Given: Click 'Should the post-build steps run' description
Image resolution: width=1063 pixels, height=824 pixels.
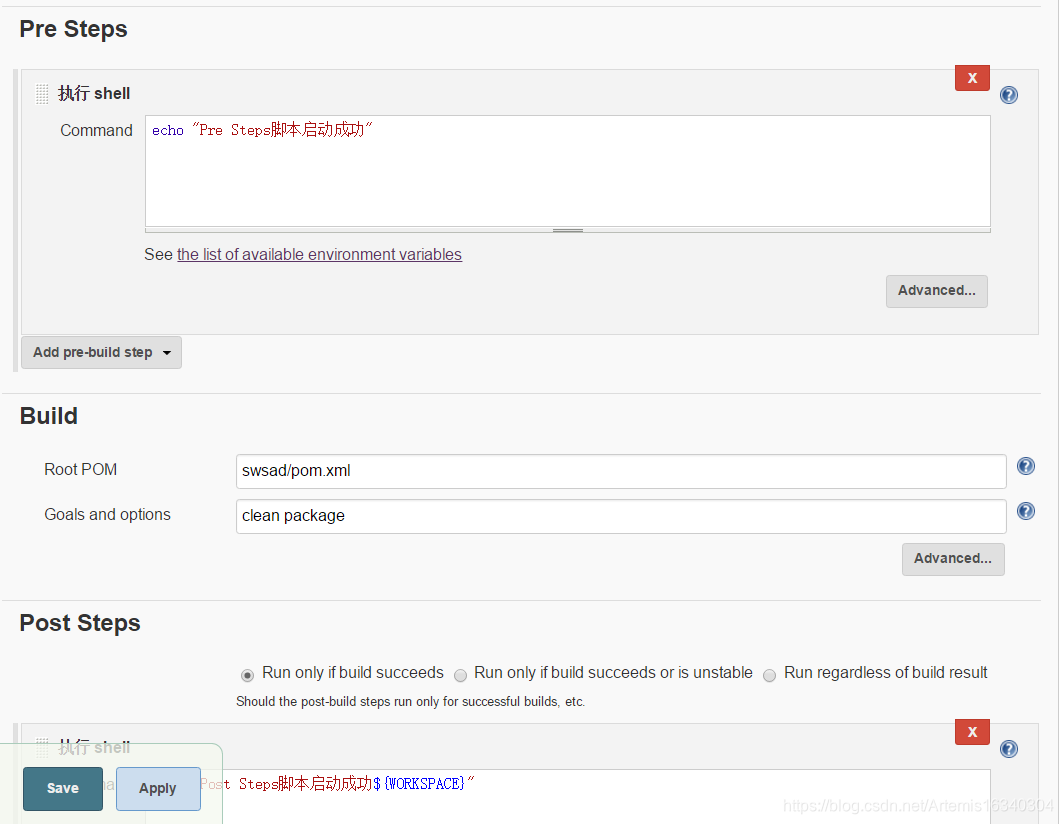Looking at the screenshot, I should coord(410,701).
